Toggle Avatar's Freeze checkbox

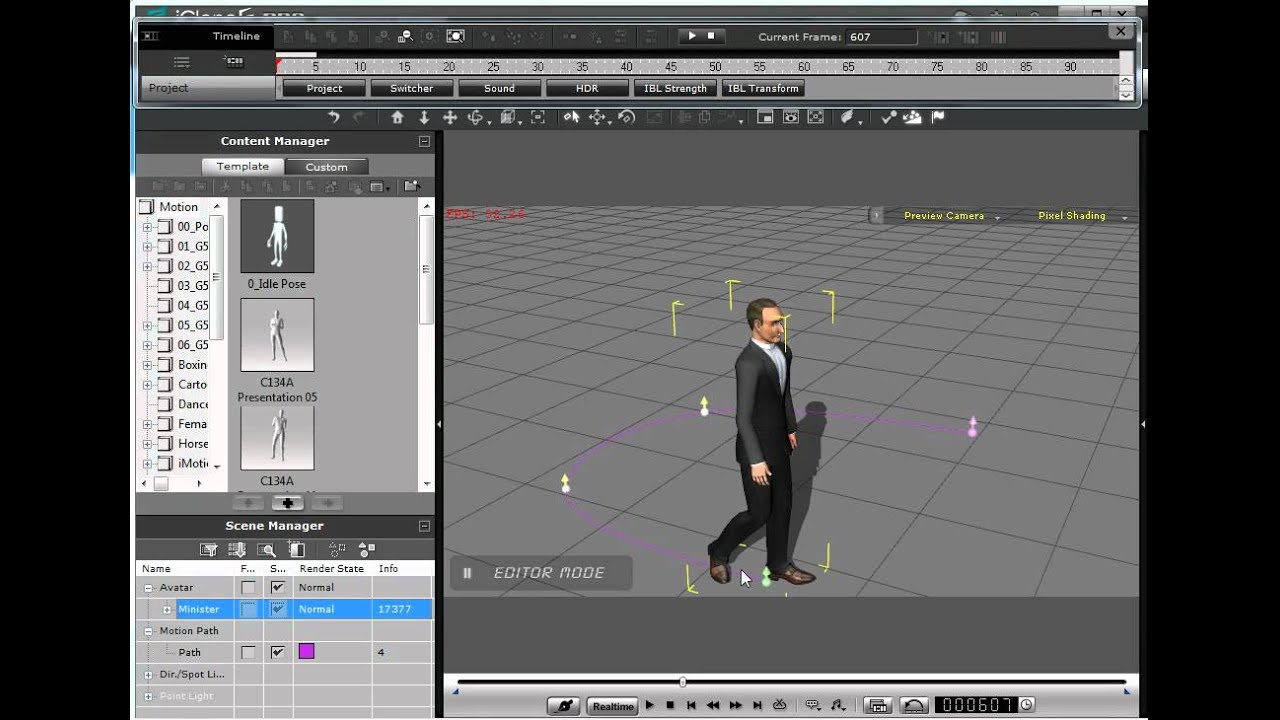(248, 587)
